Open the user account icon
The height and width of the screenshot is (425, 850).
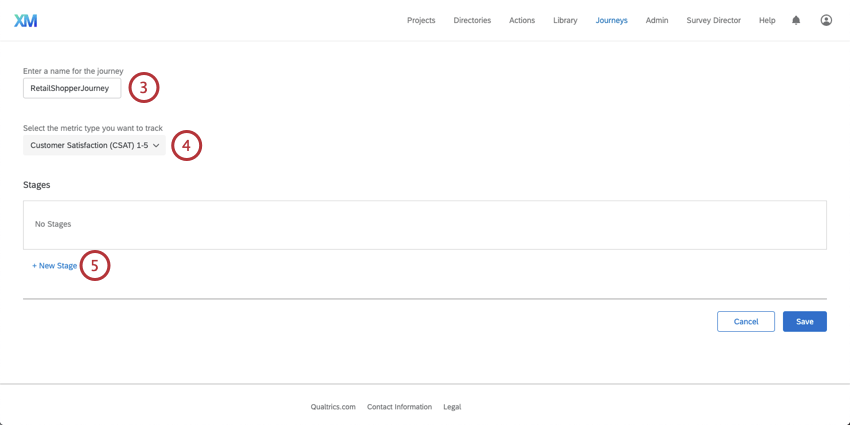coord(826,21)
